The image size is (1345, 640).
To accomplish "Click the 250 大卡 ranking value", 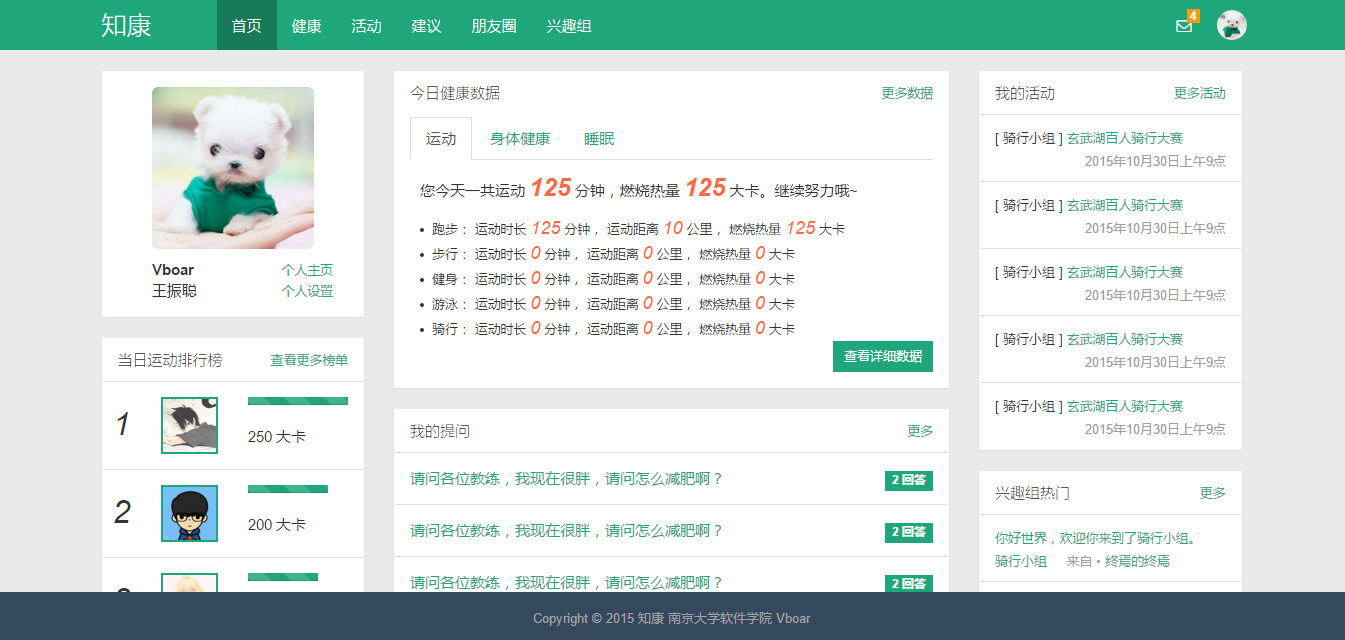I will (x=277, y=436).
